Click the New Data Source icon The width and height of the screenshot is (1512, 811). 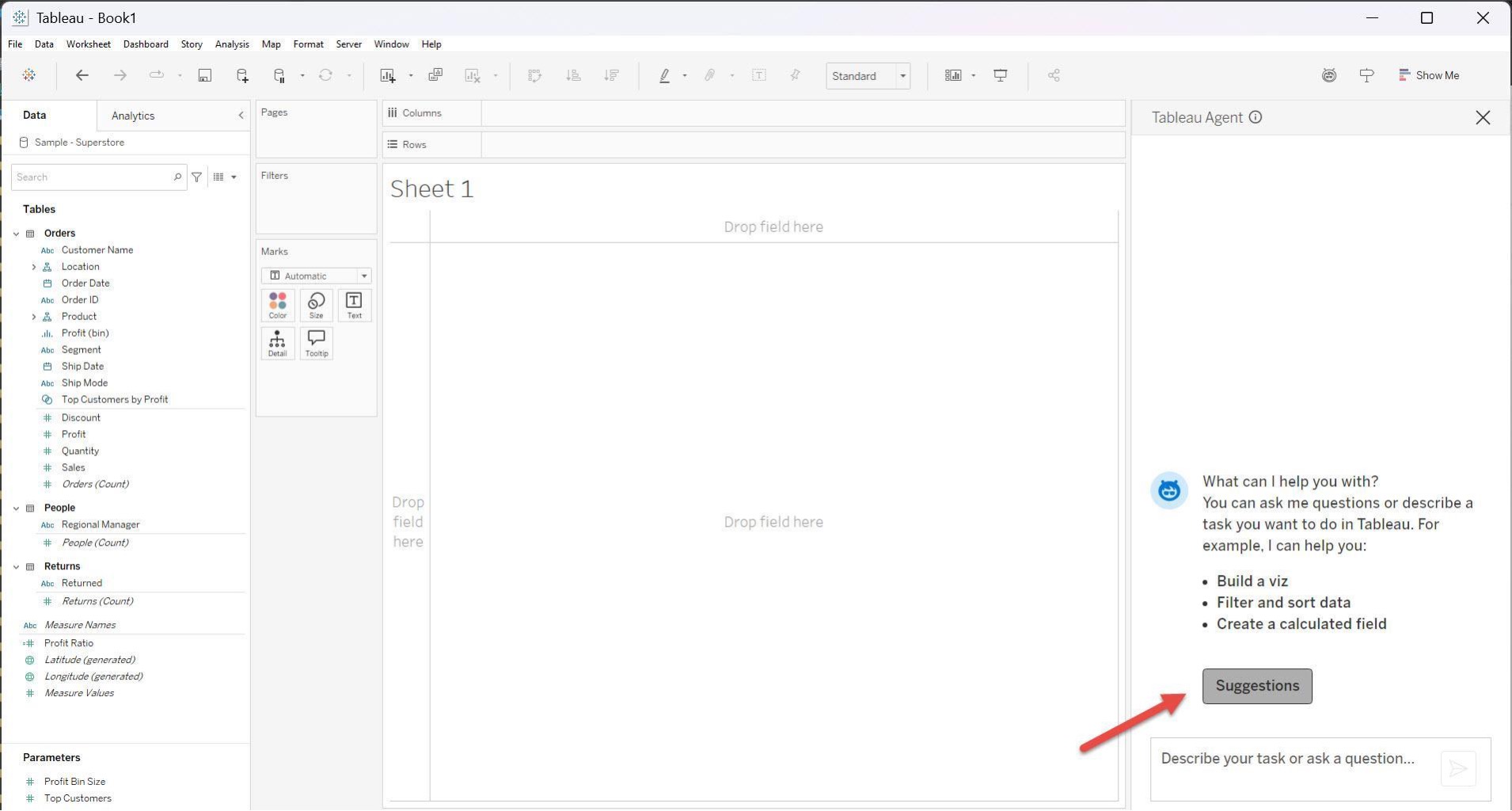[x=242, y=75]
